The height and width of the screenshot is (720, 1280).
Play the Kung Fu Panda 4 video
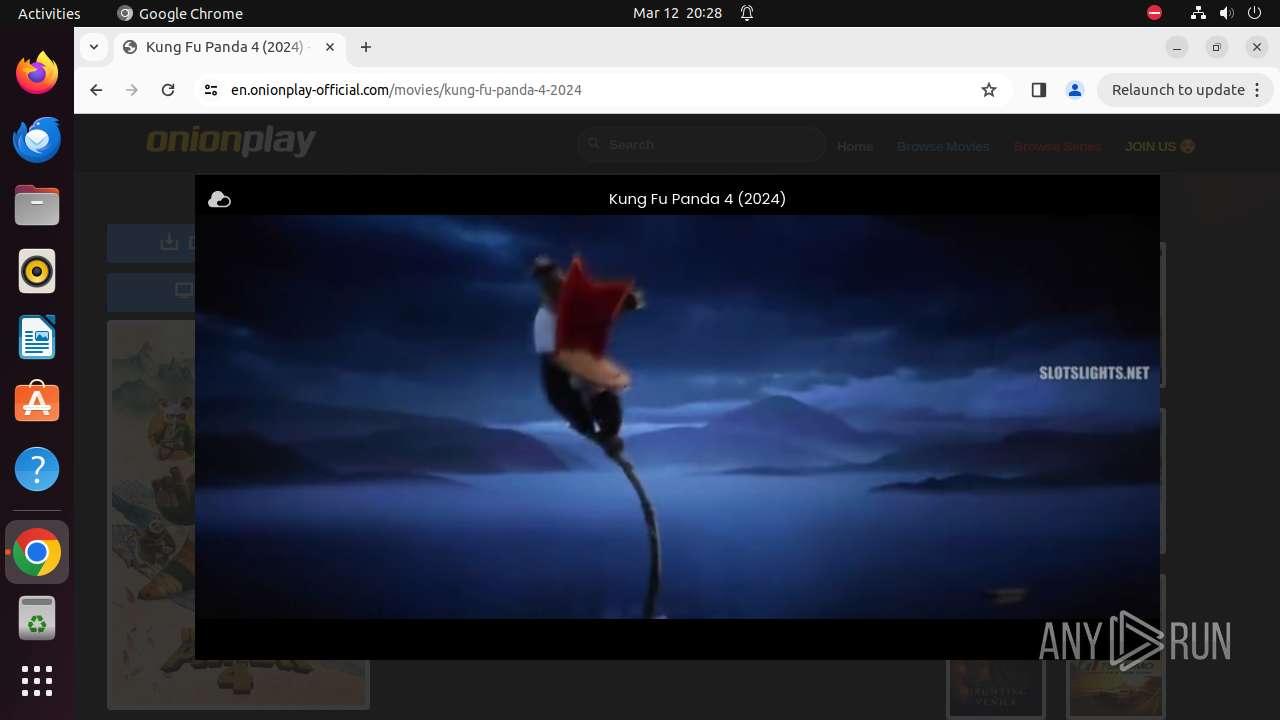pyautogui.click(x=677, y=417)
